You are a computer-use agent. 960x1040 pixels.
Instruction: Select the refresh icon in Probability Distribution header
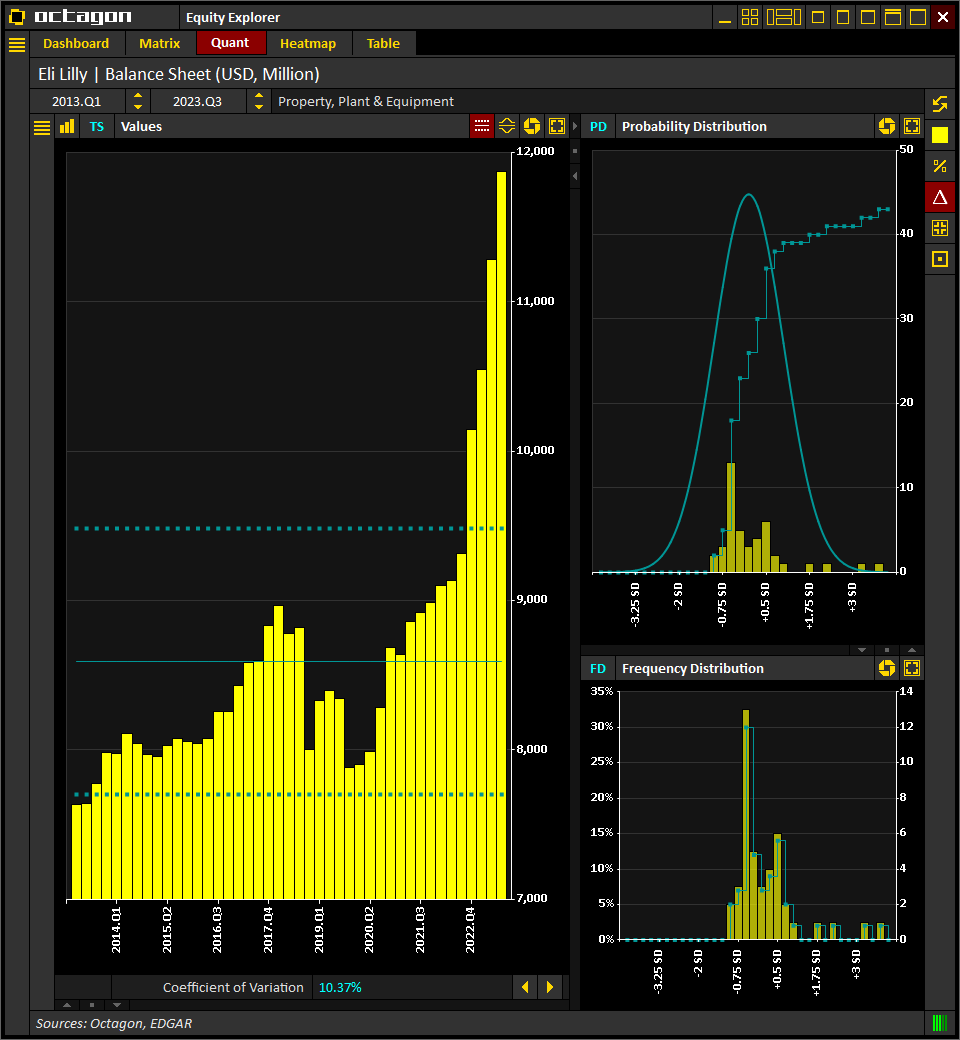pyautogui.click(x=887, y=126)
